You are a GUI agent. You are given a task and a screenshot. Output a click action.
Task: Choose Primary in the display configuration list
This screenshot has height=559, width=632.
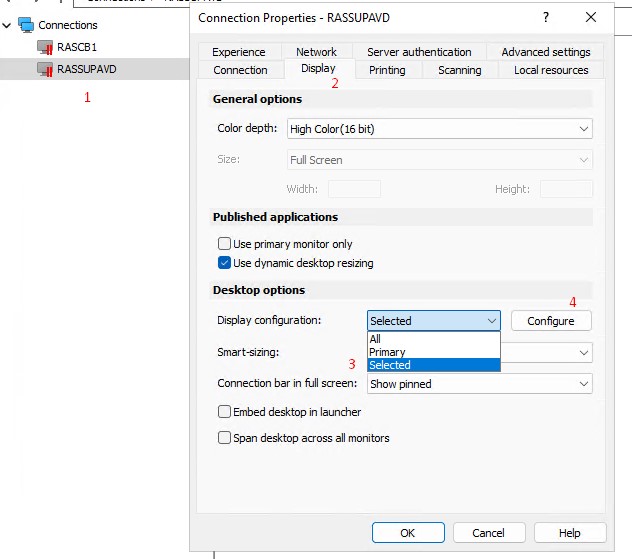coord(434,352)
